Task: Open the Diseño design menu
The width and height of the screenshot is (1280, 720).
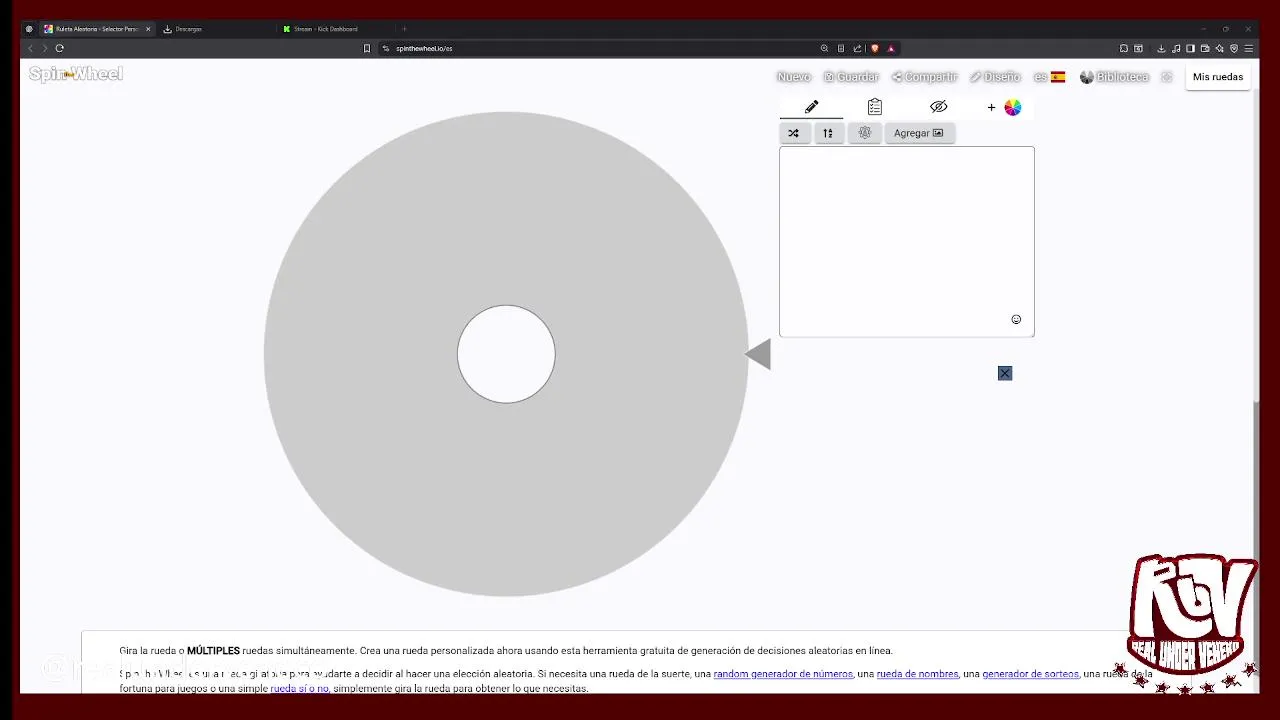Action: pyautogui.click(x=995, y=77)
